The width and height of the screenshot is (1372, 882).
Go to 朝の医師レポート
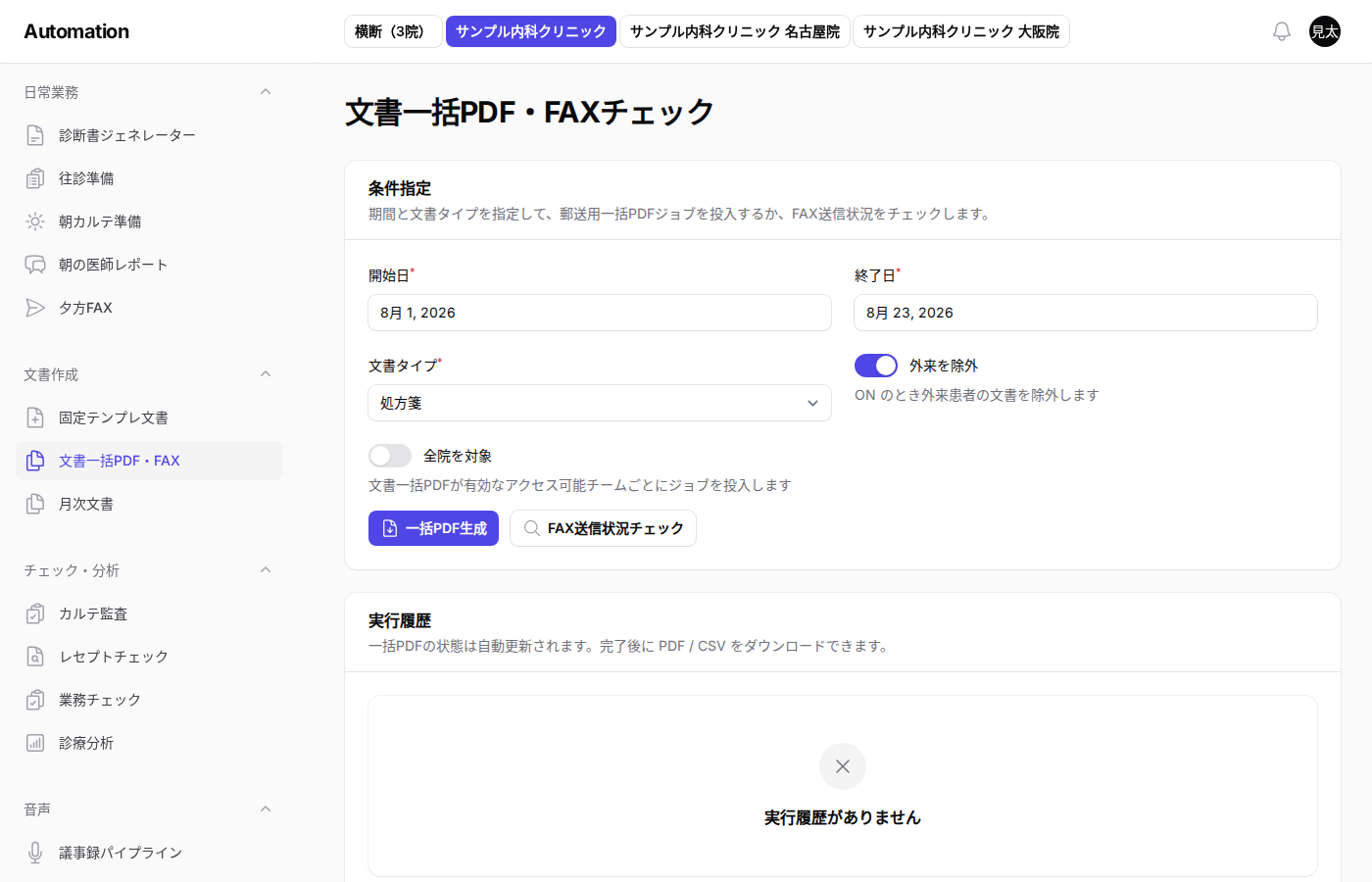point(149,265)
